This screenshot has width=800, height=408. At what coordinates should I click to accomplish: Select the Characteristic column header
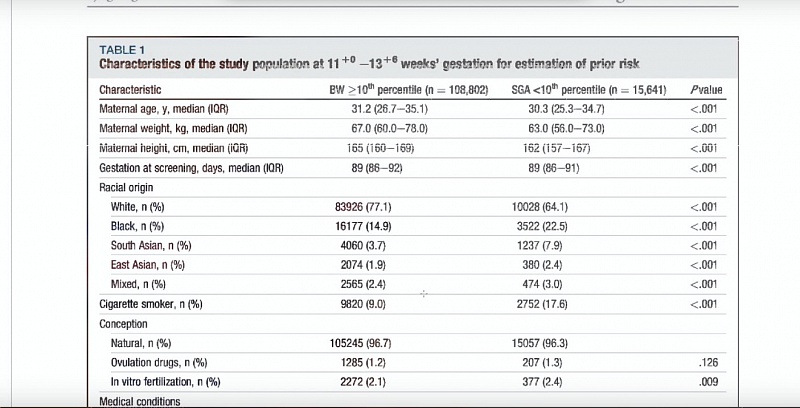130,90
